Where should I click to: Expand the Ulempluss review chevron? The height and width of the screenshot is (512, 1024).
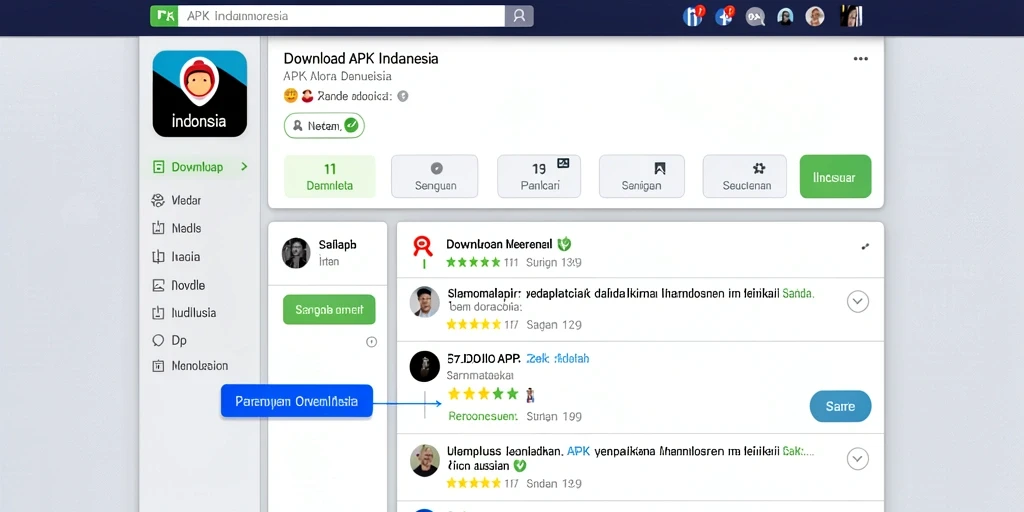click(857, 459)
